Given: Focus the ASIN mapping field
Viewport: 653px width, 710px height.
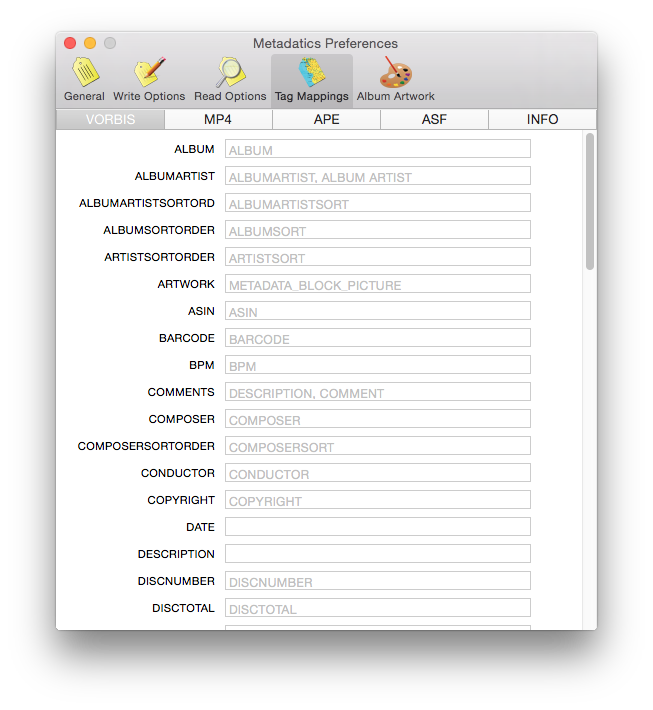Looking at the screenshot, I should (378, 311).
